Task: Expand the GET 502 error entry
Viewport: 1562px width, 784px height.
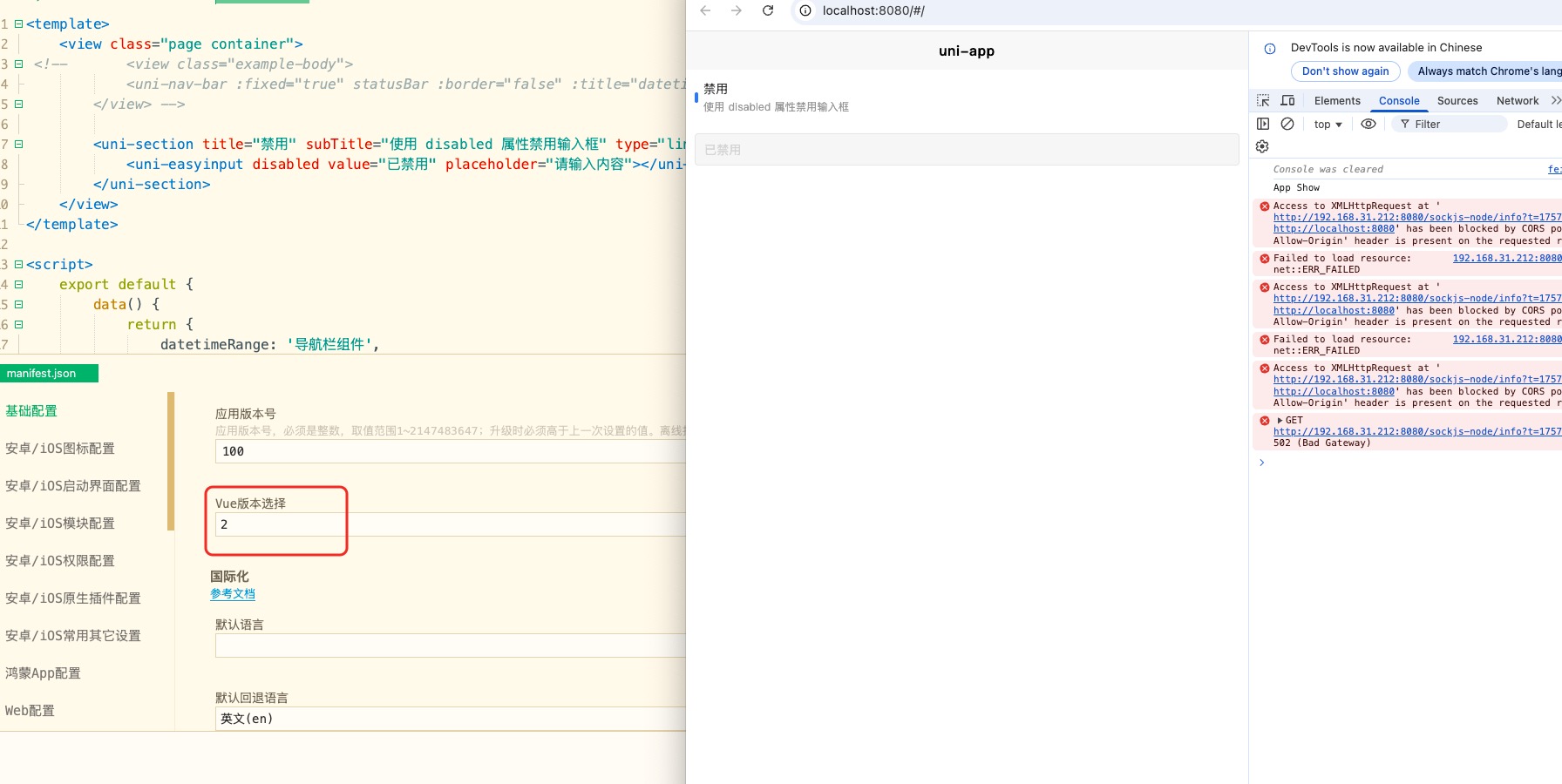Action: click(1280, 421)
